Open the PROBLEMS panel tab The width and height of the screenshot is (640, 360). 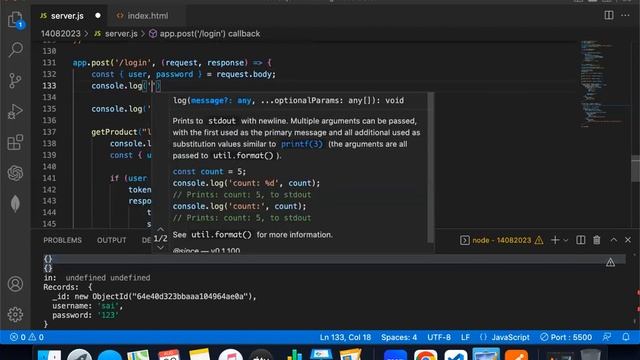coord(62,240)
